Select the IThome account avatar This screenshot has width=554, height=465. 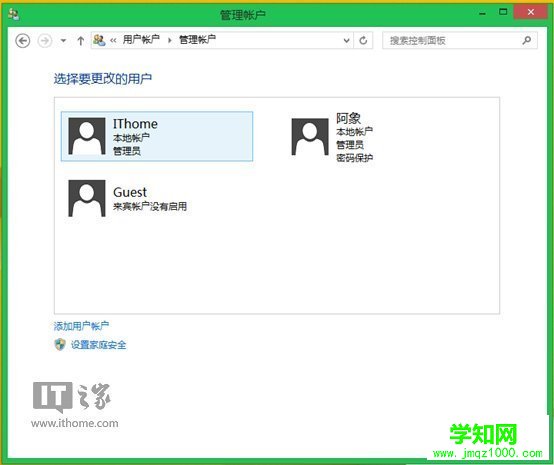point(87,136)
